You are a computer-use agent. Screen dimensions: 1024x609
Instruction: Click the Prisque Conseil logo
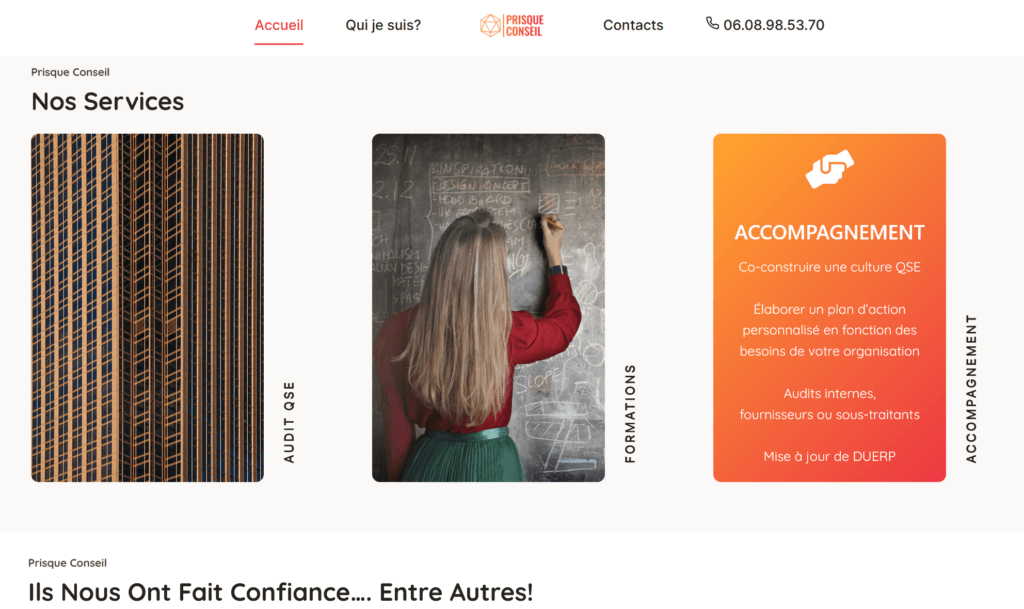[511, 25]
